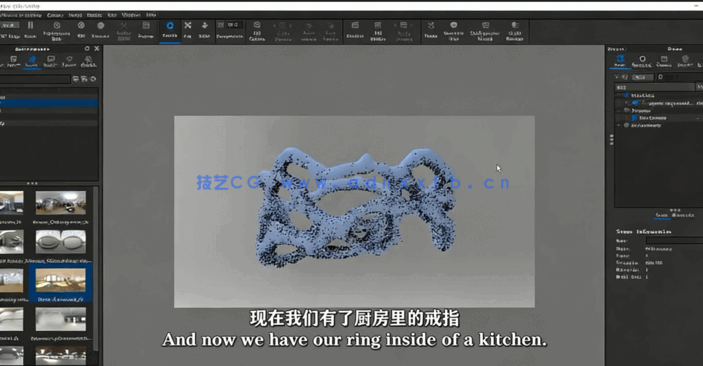Open the Tools ribbon button
This screenshot has height=366, width=703.
431,30
